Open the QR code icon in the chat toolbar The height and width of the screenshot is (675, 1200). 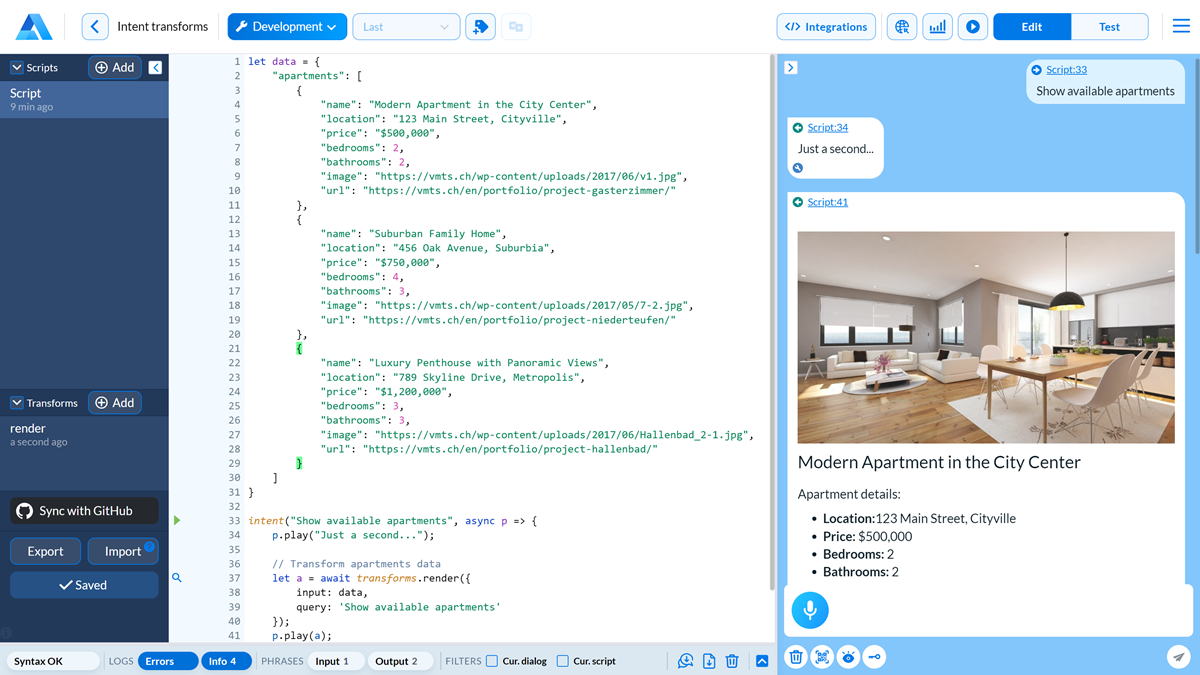pyautogui.click(x=822, y=657)
